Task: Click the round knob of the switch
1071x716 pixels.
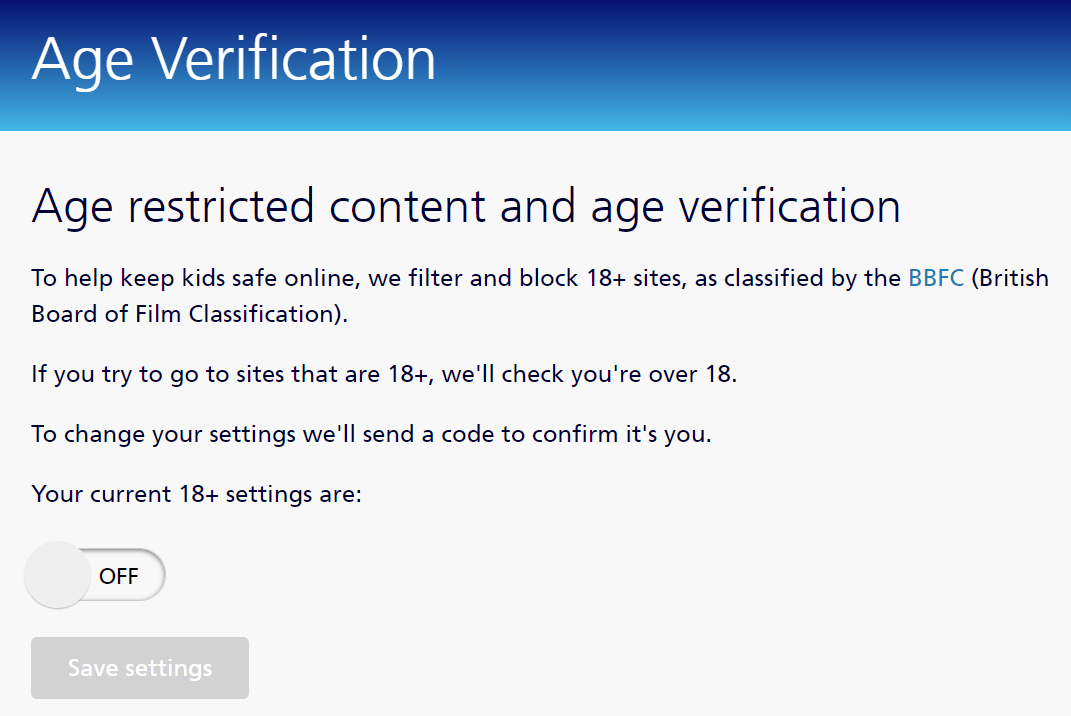Action: (57, 575)
